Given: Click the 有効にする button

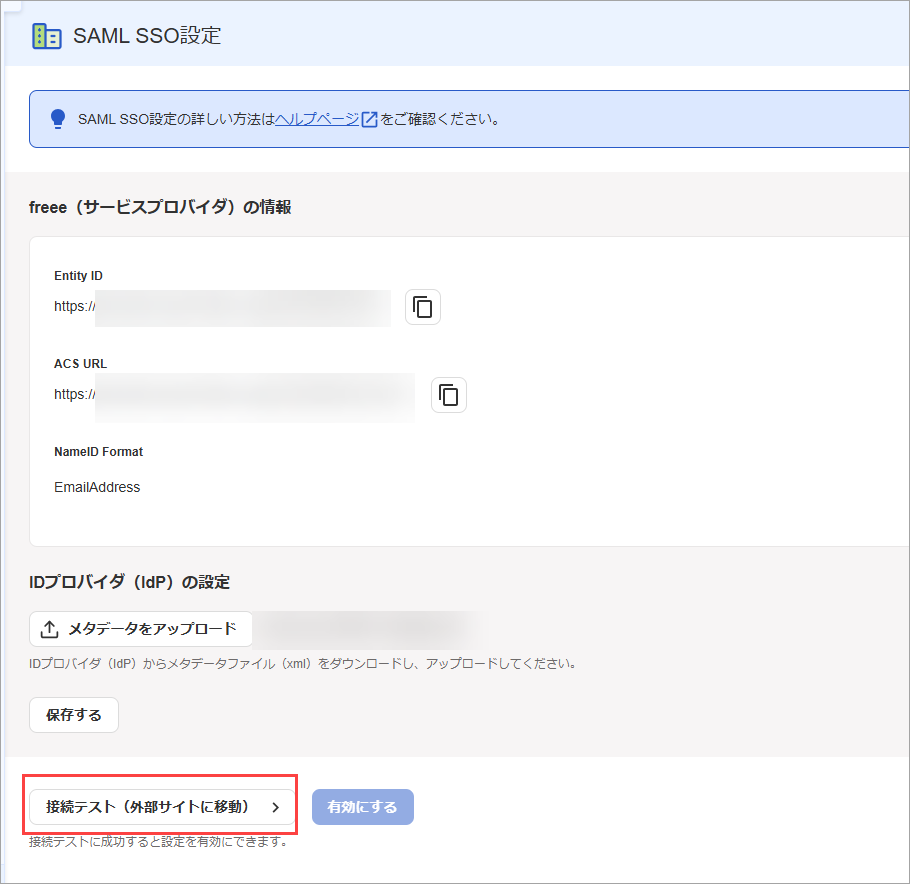Looking at the screenshot, I should click(x=363, y=807).
